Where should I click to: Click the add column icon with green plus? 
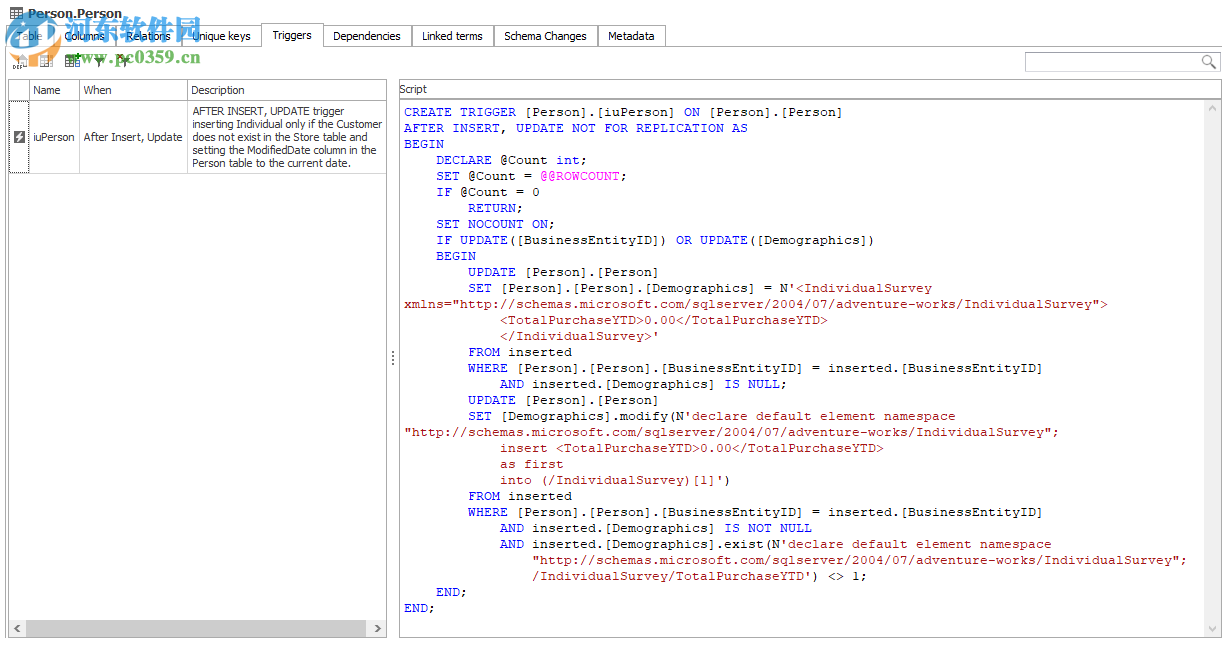click(x=73, y=62)
